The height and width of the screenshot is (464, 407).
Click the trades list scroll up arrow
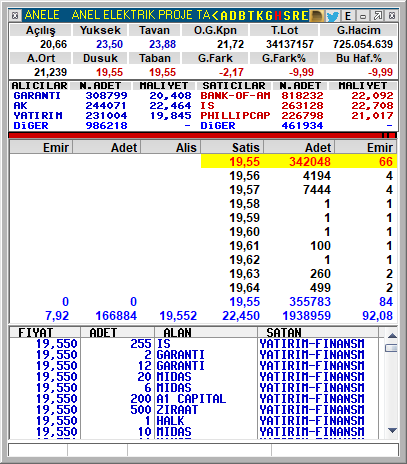392,336
